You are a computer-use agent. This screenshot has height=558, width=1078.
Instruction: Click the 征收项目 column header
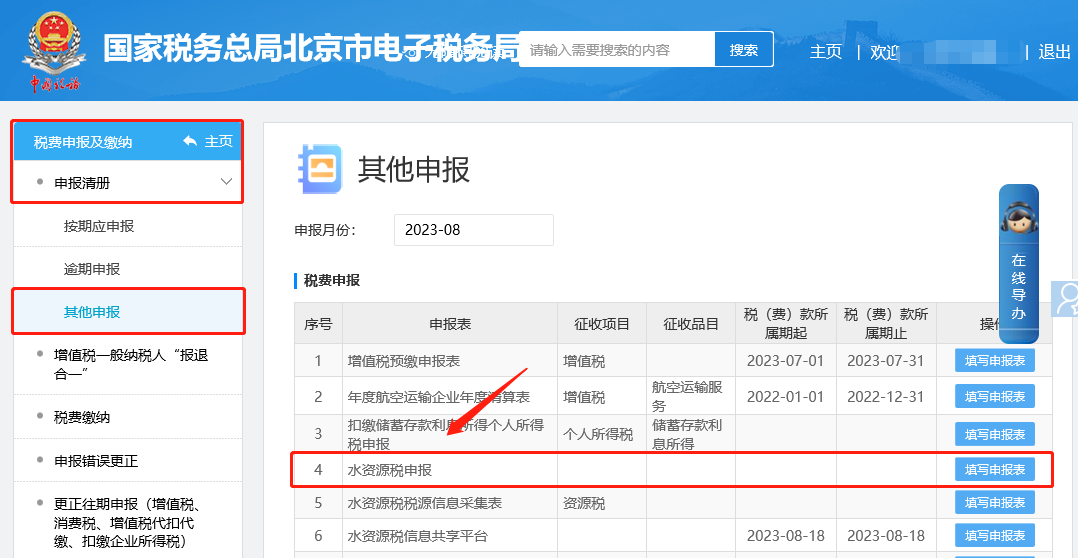pyautogui.click(x=602, y=324)
